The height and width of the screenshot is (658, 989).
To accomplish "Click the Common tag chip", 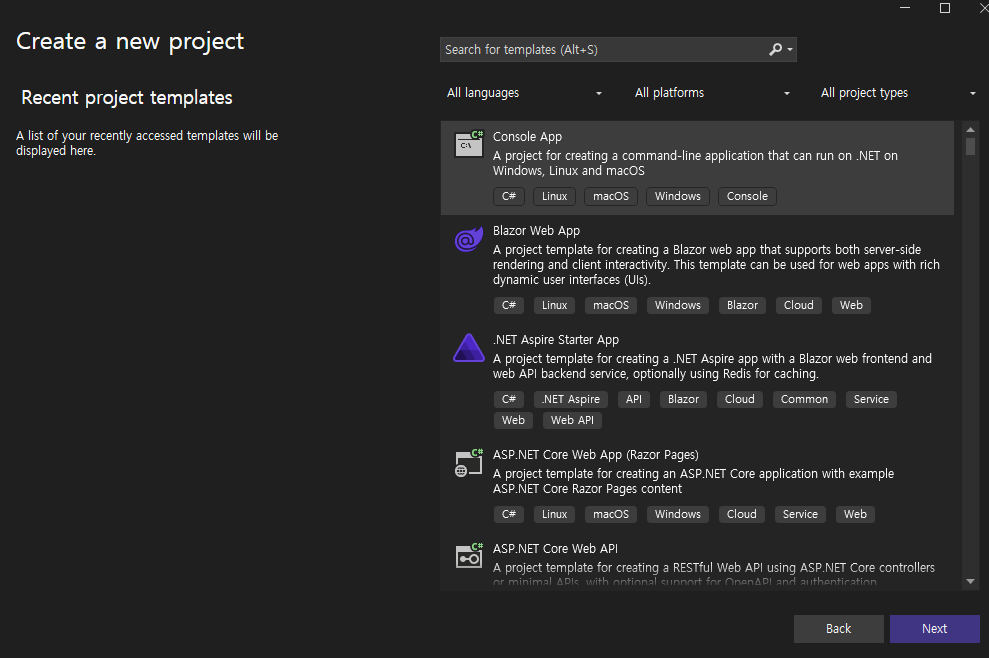I will click(x=804, y=399).
